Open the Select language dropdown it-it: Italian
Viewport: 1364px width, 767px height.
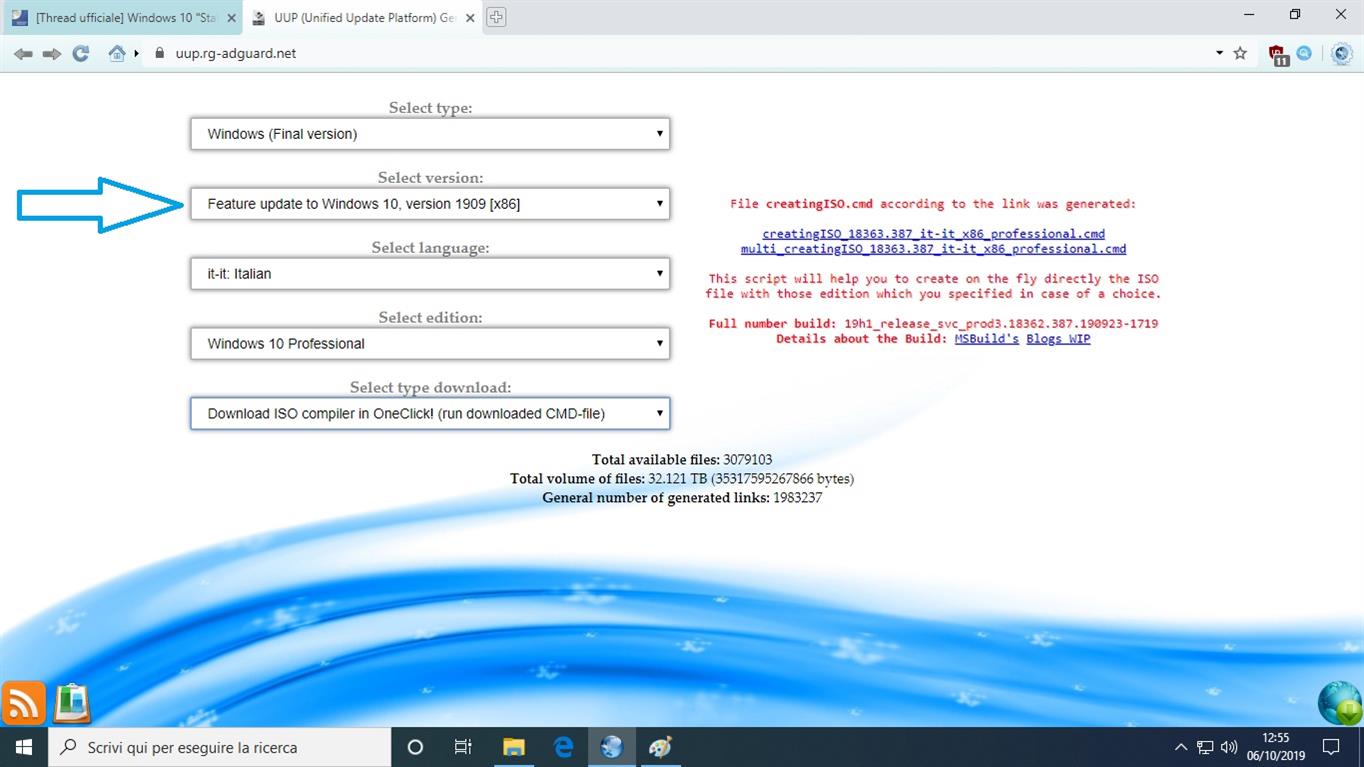click(x=430, y=274)
